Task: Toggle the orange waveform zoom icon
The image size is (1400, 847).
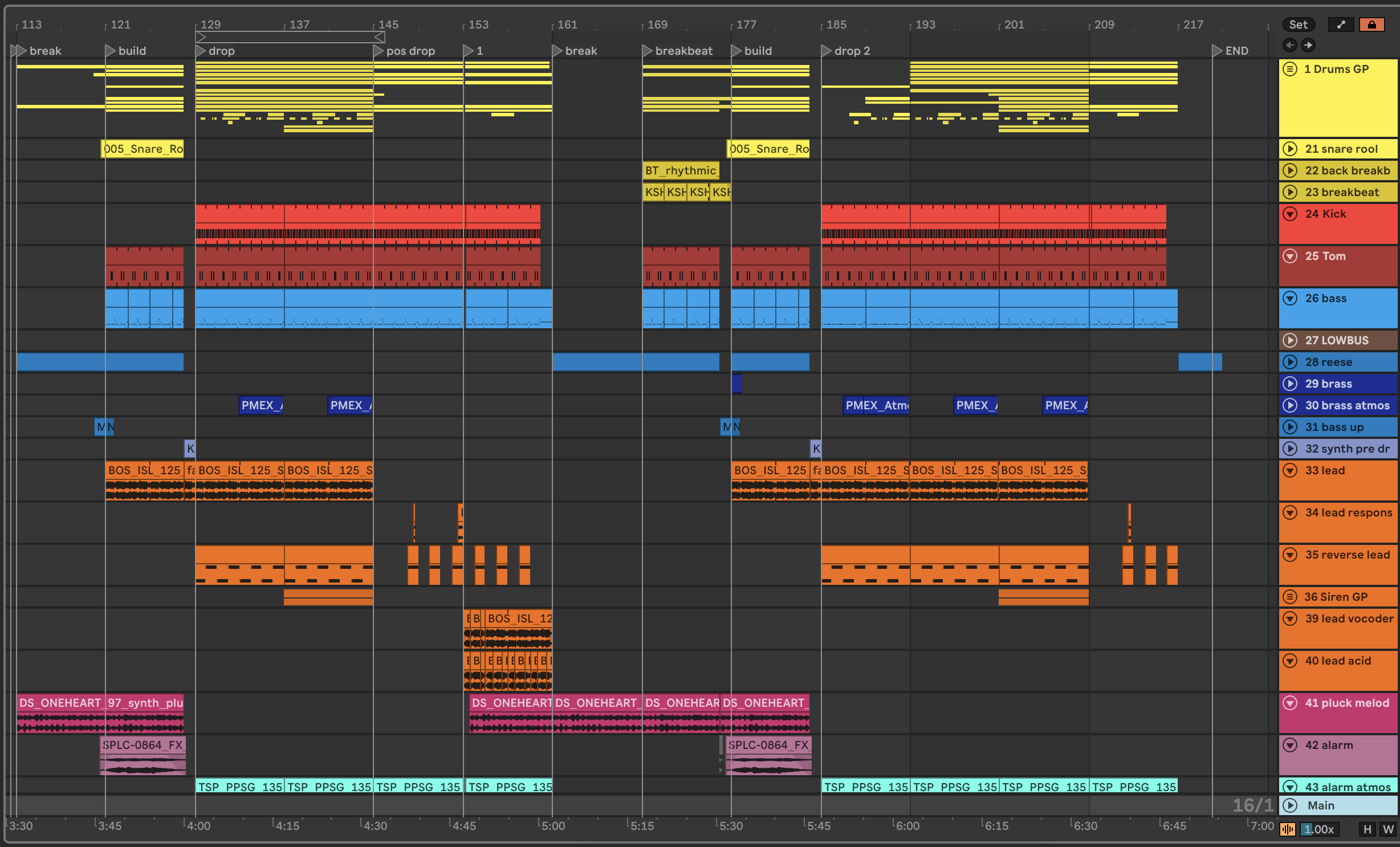Action: coord(1288,829)
